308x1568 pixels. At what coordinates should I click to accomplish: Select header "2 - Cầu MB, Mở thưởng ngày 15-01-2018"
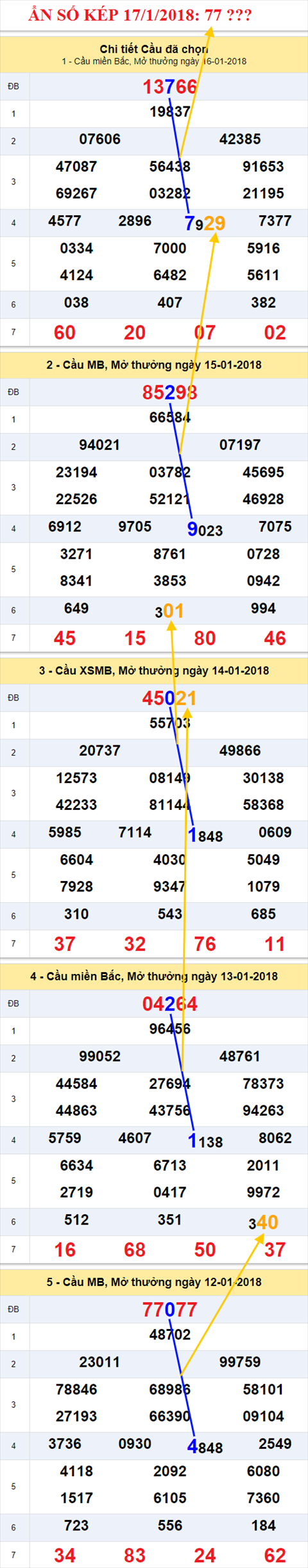154,365
